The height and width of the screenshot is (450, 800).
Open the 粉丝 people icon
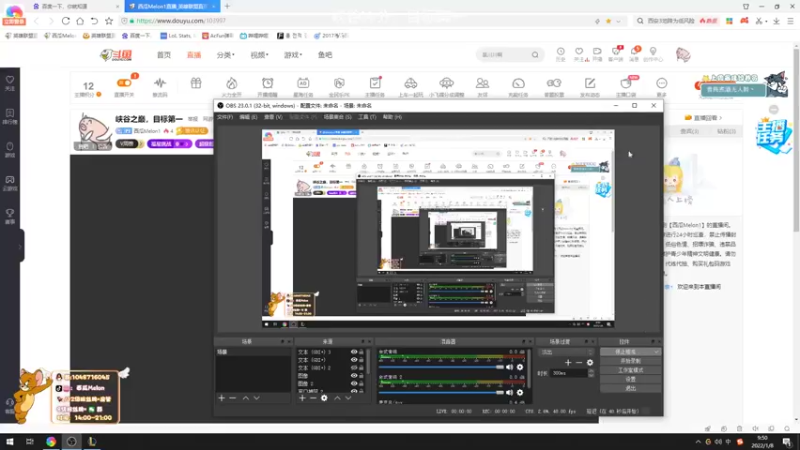[482, 83]
